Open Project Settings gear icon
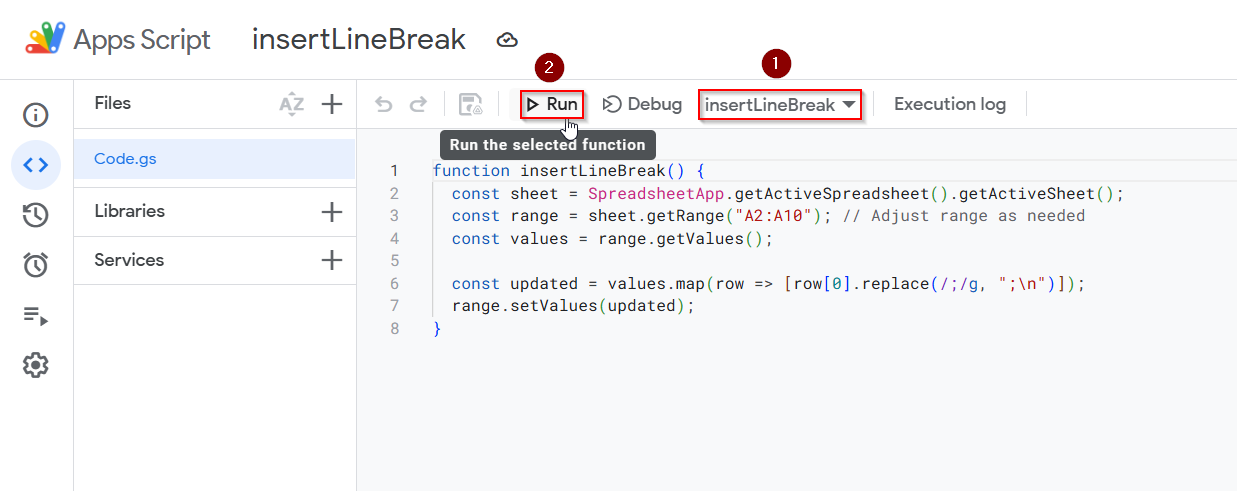The height and width of the screenshot is (491, 1237). [x=36, y=365]
